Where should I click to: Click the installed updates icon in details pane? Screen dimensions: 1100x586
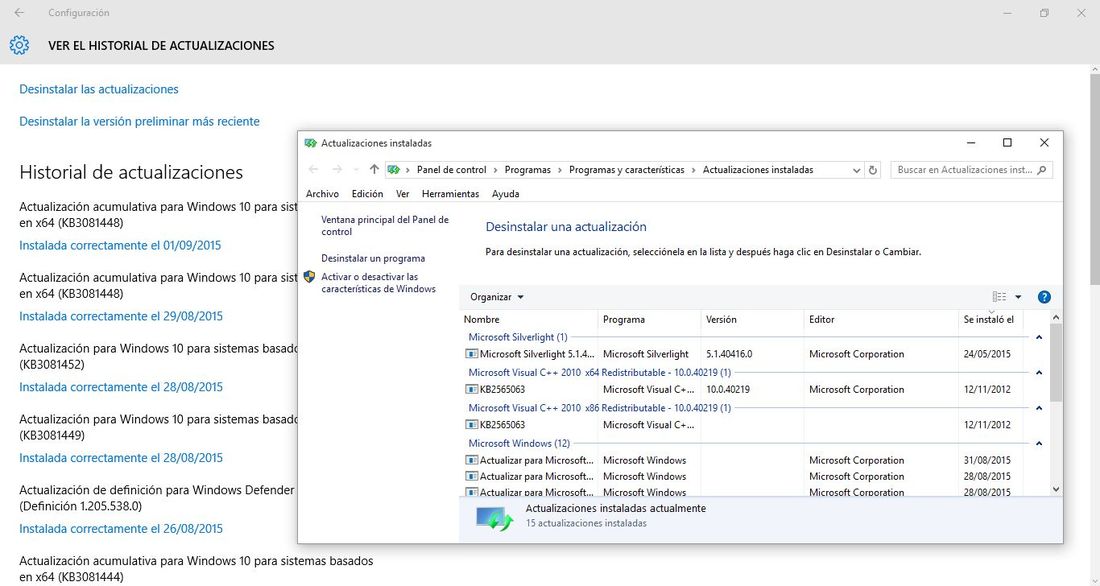click(x=495, y=519)
